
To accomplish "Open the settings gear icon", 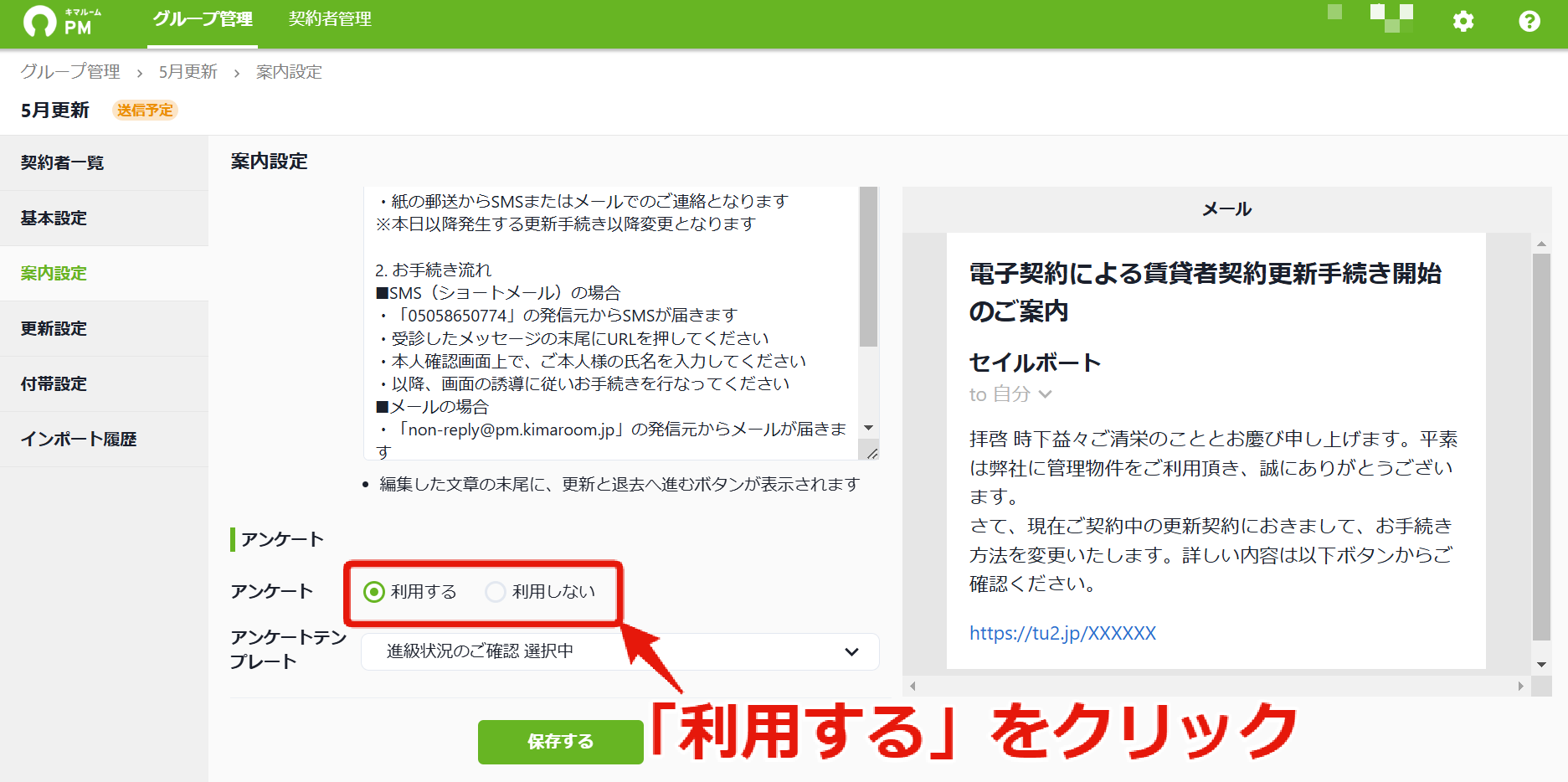I will (1463, 21).
